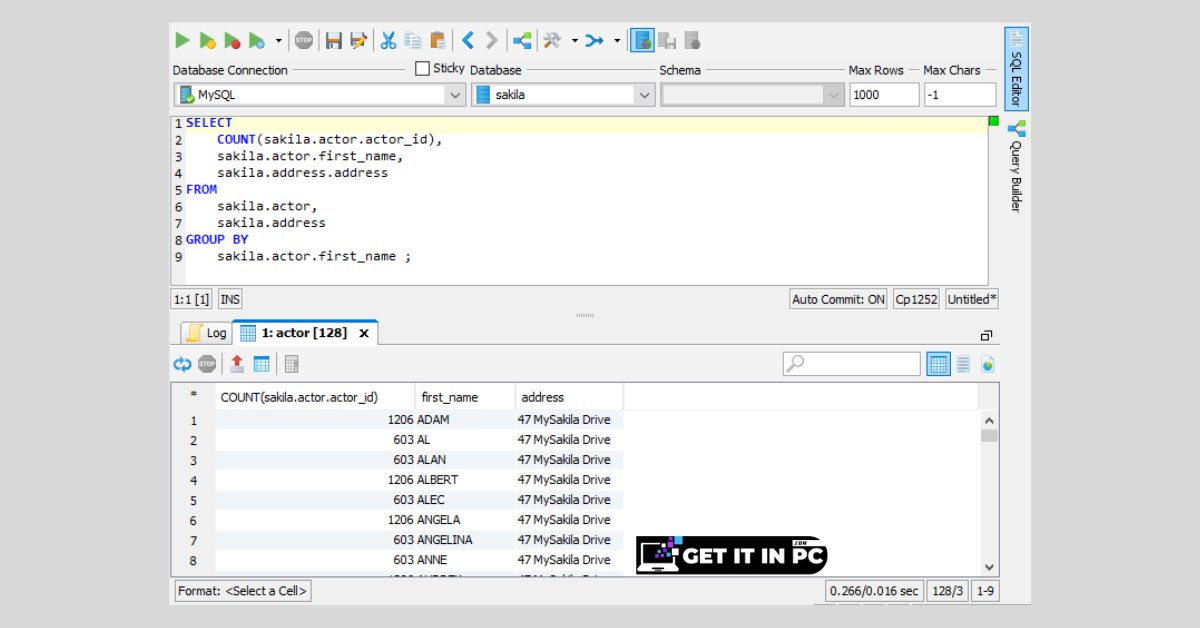
Task: Click the blue merge arrows icon
Action: [x=595, y=40]
